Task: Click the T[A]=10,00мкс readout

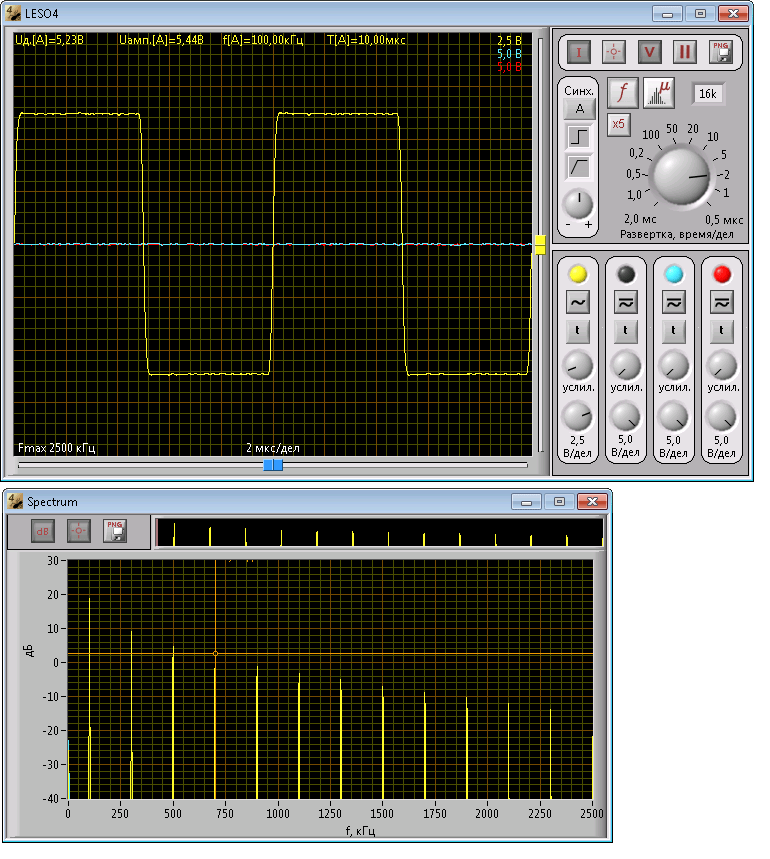Action: 366,40
